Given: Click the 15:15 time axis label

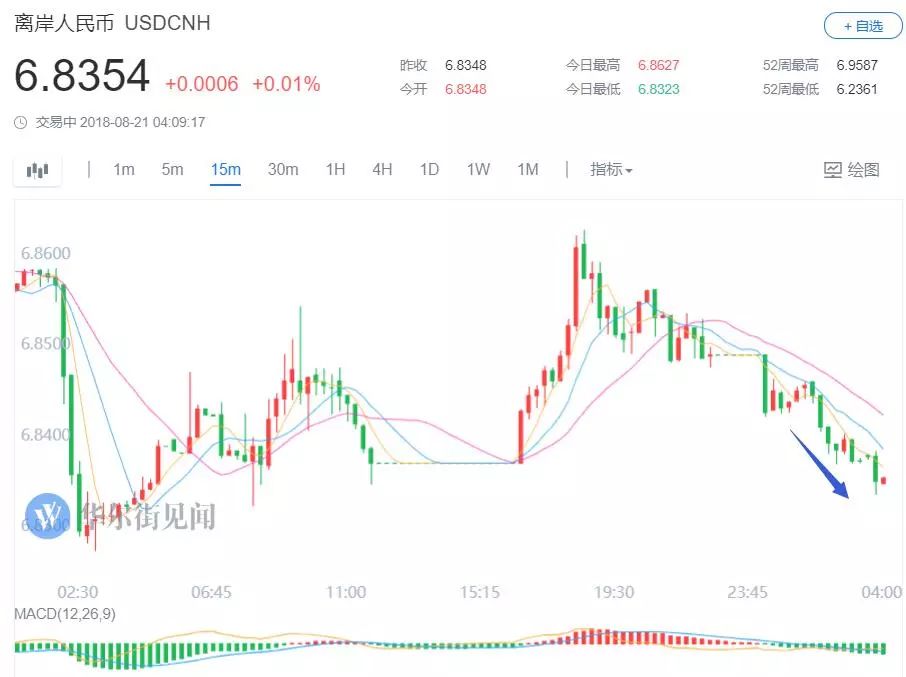Looking at the screenshot, I should [x=480, y=592].
